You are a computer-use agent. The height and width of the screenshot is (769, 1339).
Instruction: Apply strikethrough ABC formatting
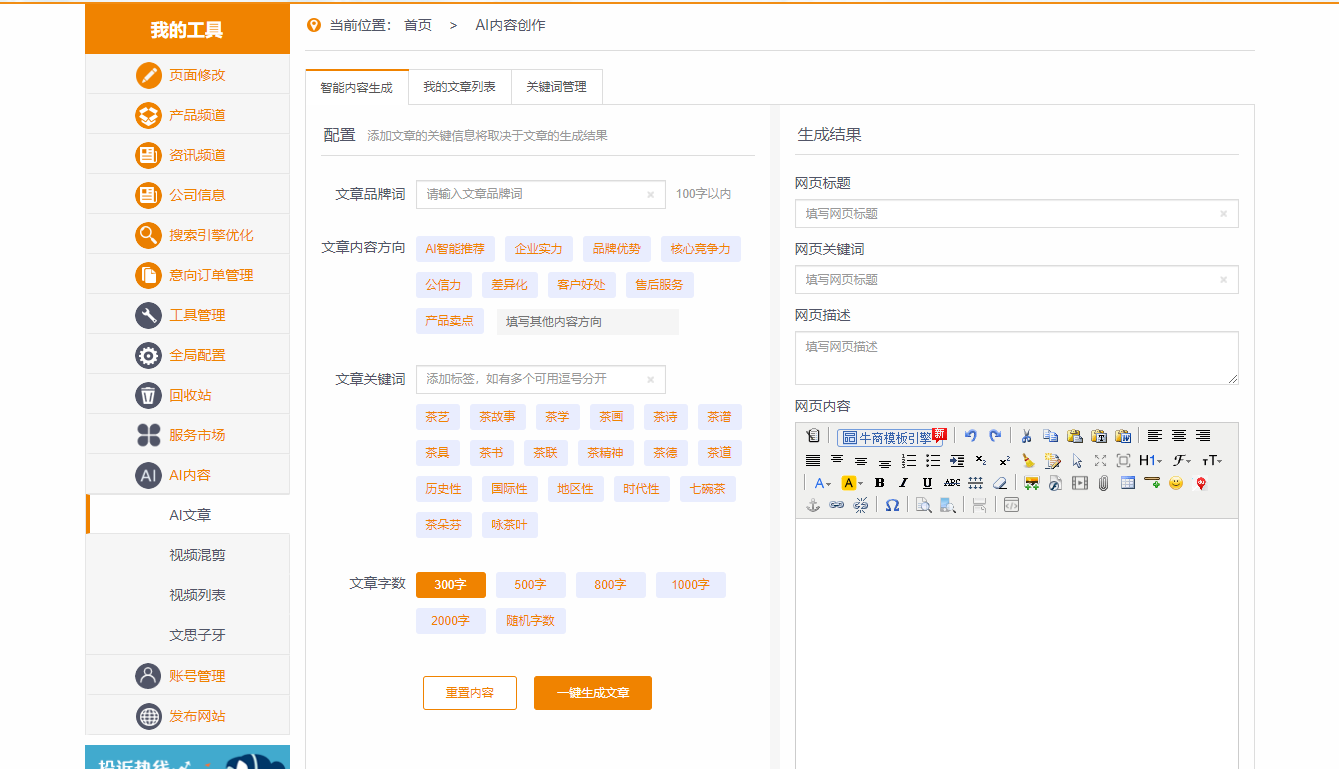click(952, 483)
